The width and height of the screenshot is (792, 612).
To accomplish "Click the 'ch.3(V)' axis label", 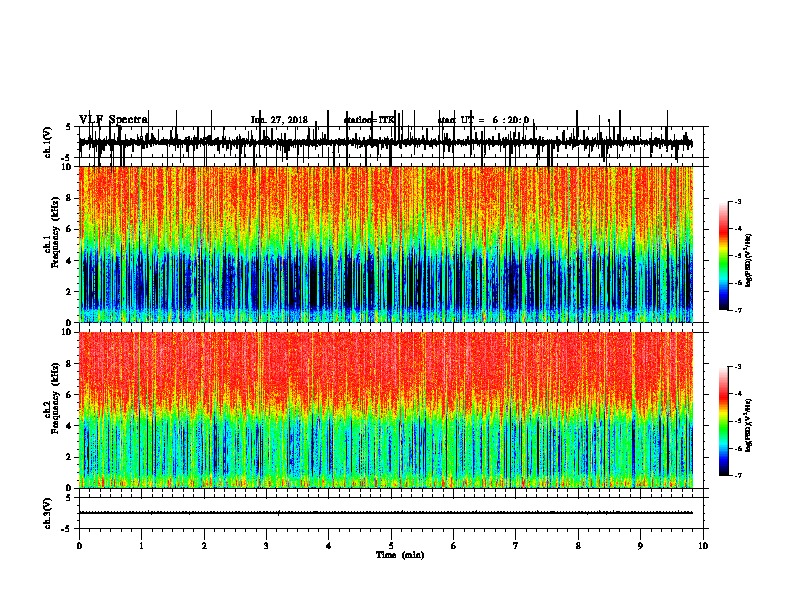I will tap(48, 513).
